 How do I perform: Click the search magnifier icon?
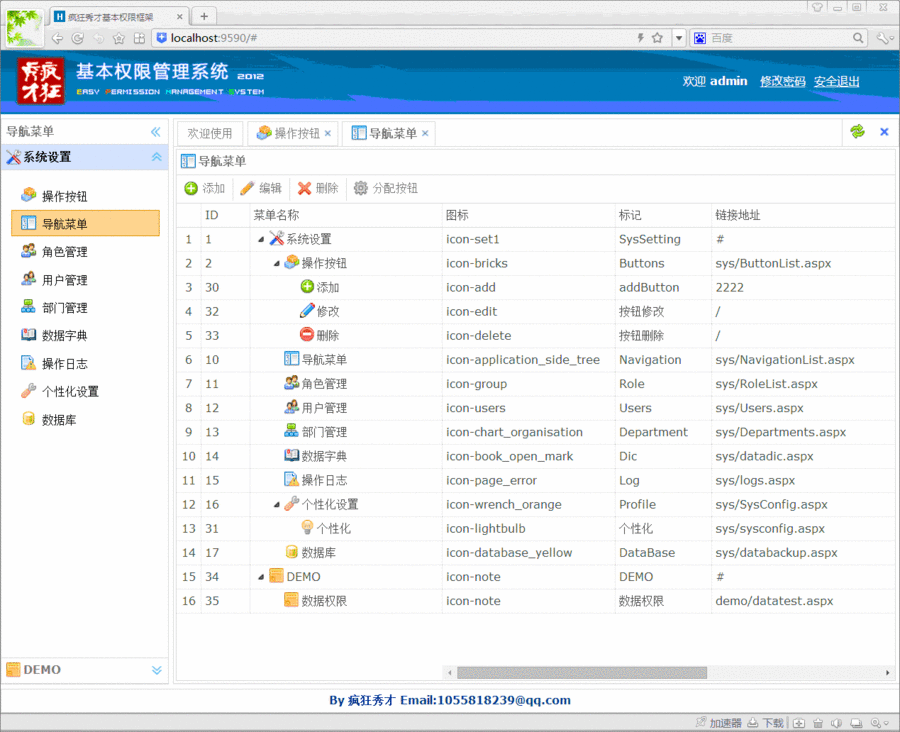click(858, 38)
